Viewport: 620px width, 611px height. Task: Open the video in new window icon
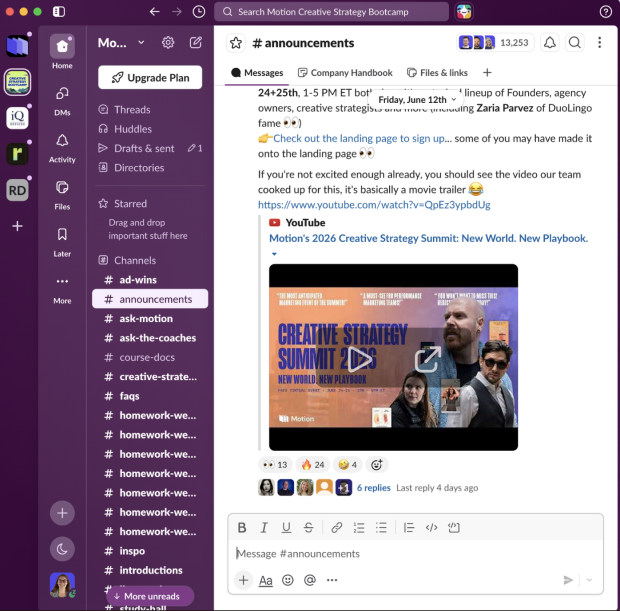pos(427,359)
